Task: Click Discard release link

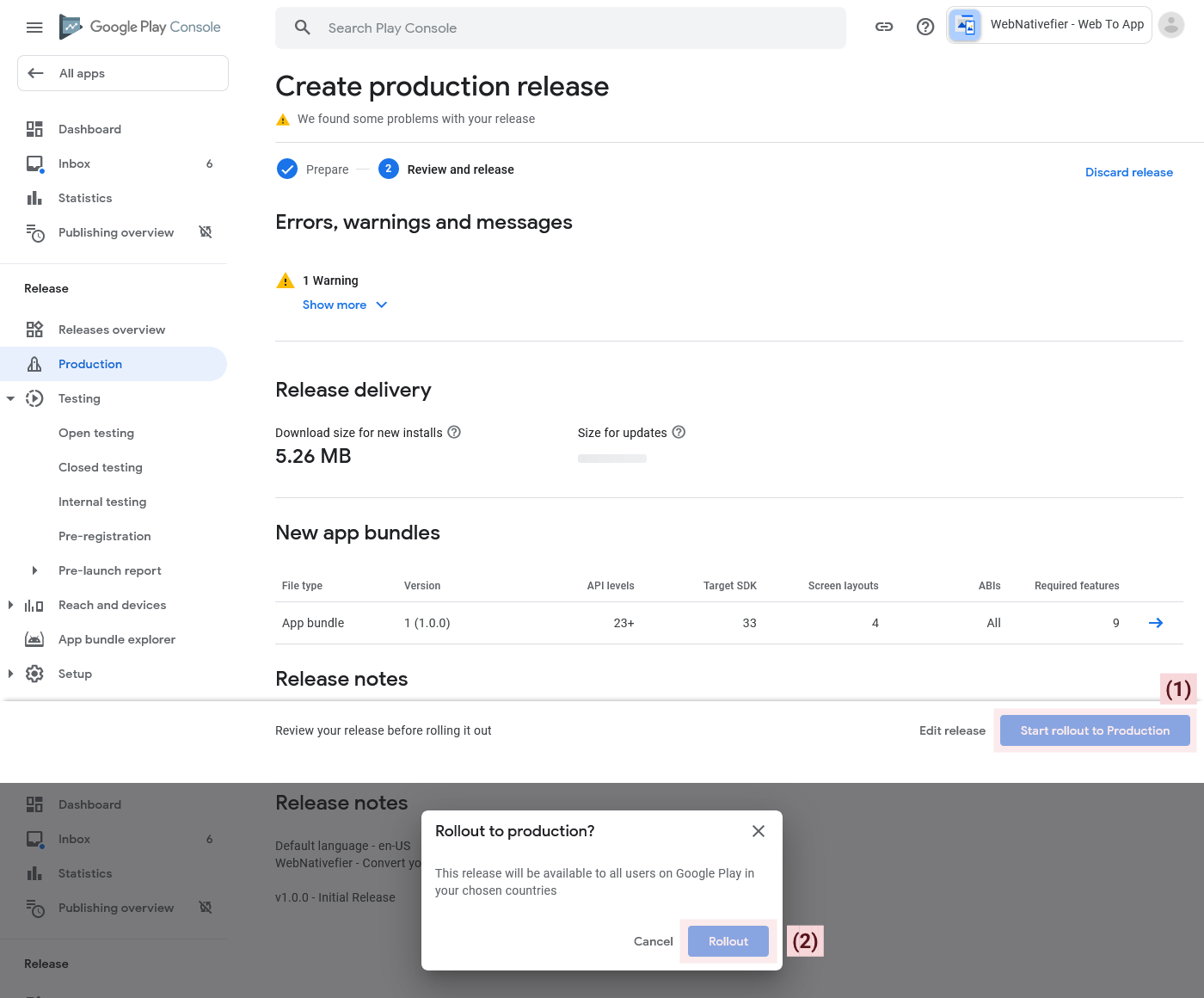Action: tap(1129, 172)
